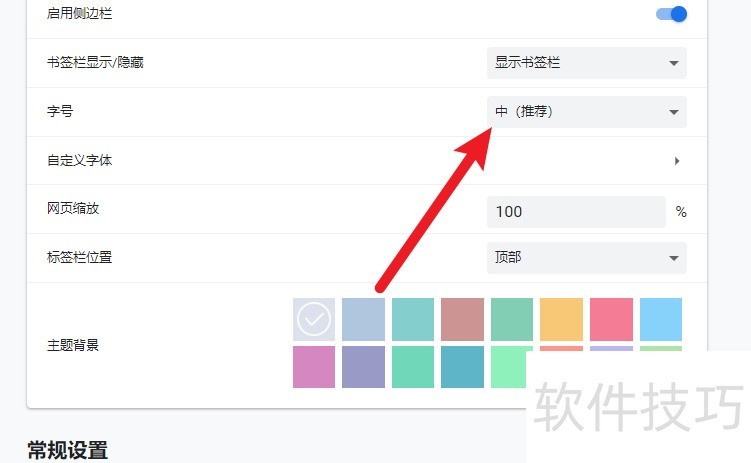Click the 网页缩放 zoom input field
The image size is (751, 463).
[x=576, y=212]
